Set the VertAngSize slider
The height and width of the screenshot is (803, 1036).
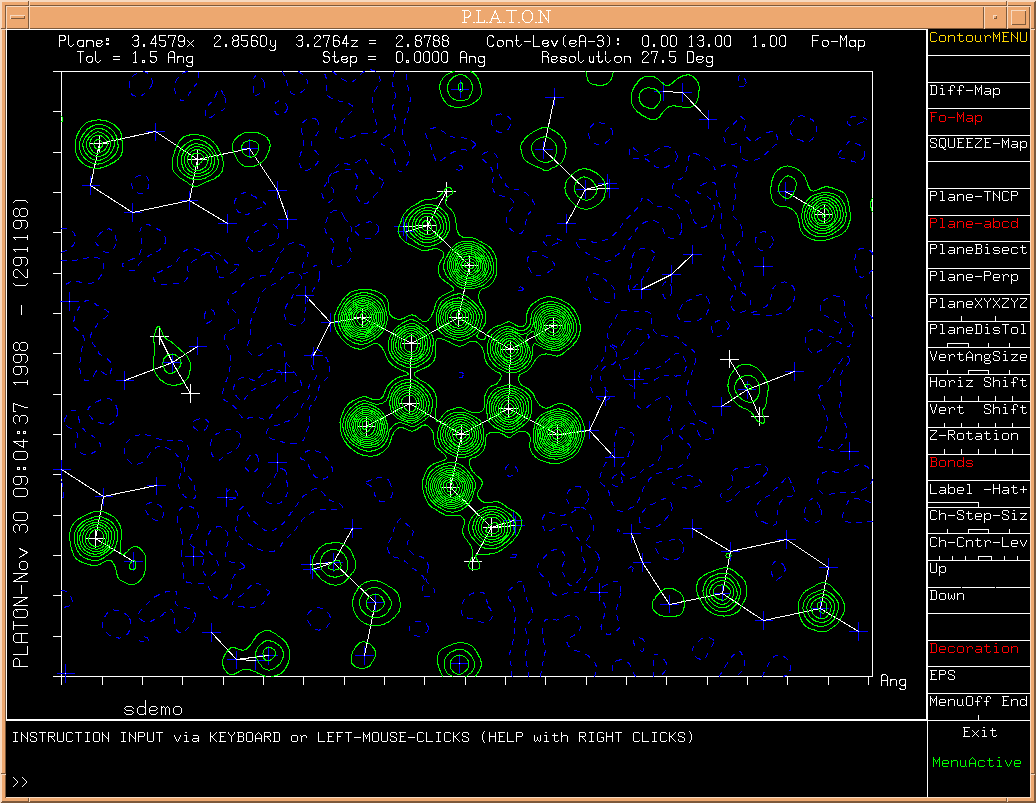click(978, 357)
